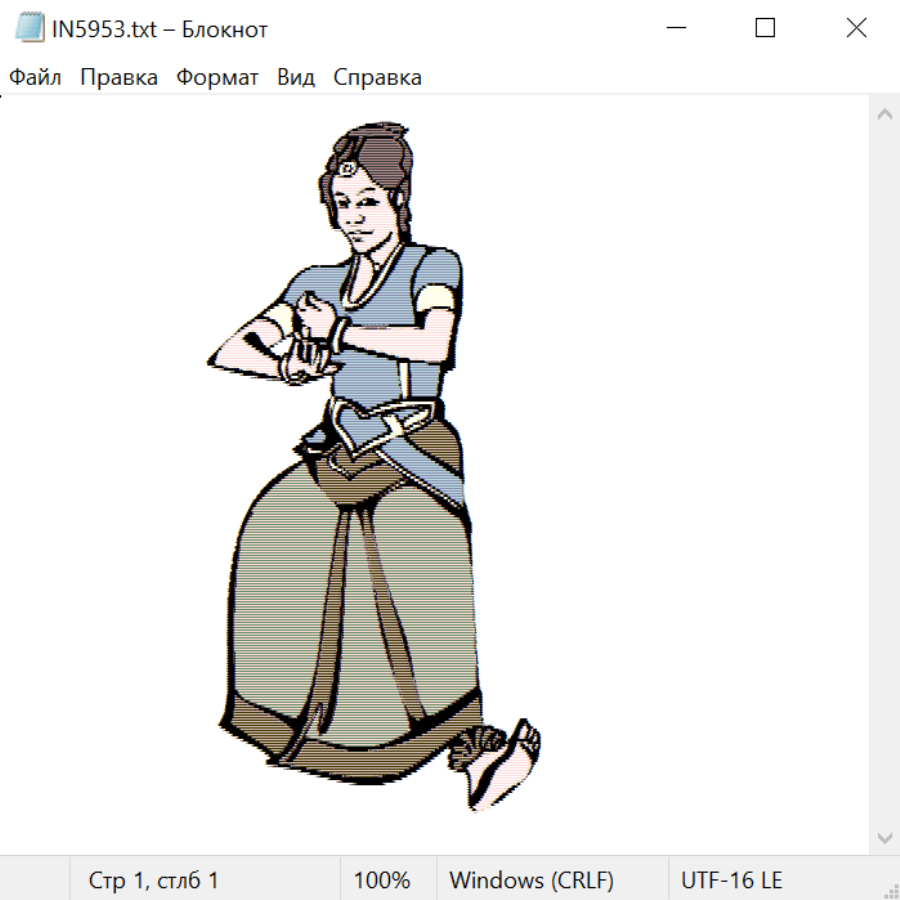The height and width of the screenshot is (900, 900).
Task: Click the IN5953.txt title bar text
Action: 160,29
